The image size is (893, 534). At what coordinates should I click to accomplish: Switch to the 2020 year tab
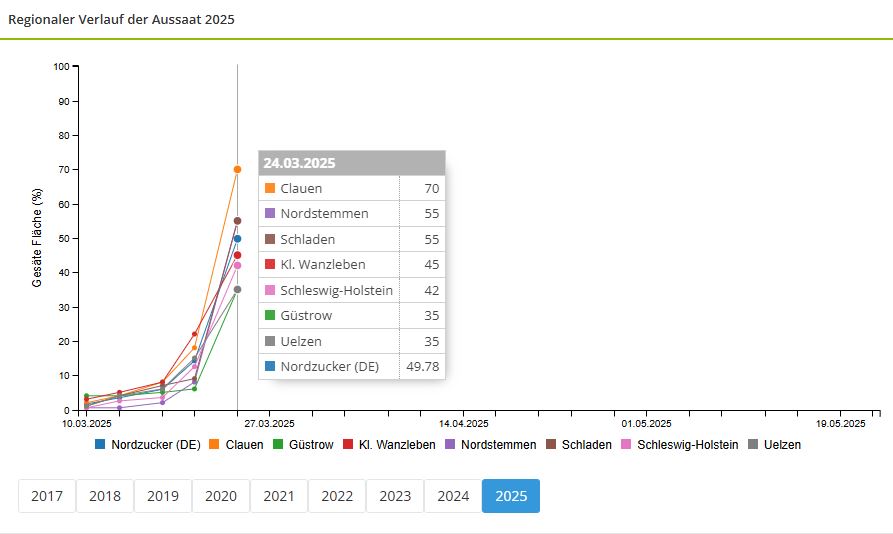click(221, 496)
